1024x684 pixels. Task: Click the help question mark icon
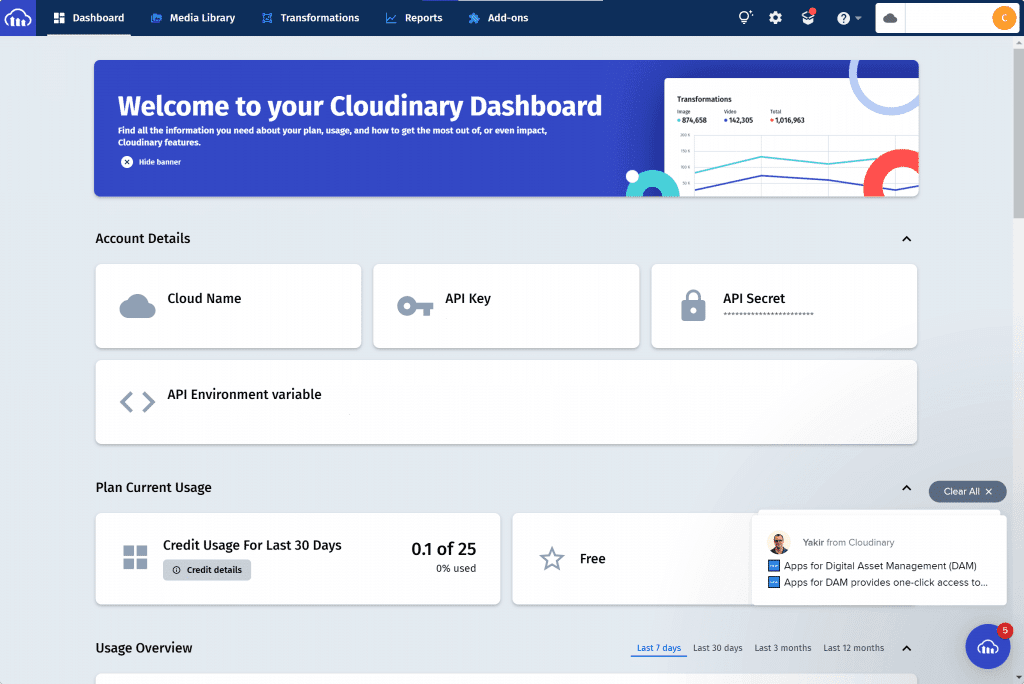coord(843,17)
